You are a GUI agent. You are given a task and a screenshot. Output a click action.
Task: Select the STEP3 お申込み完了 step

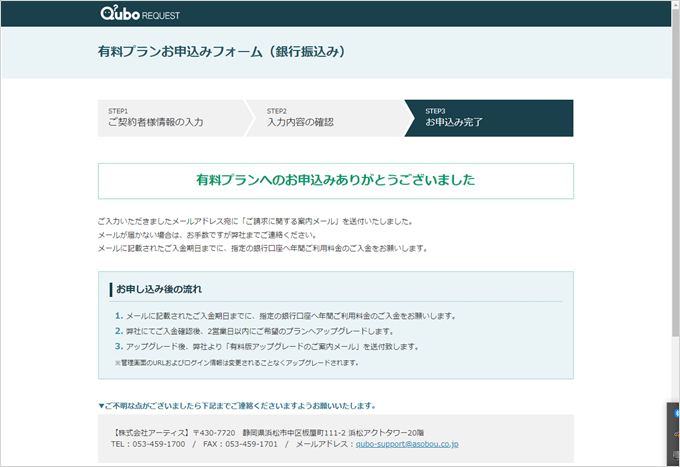(489, 118)
